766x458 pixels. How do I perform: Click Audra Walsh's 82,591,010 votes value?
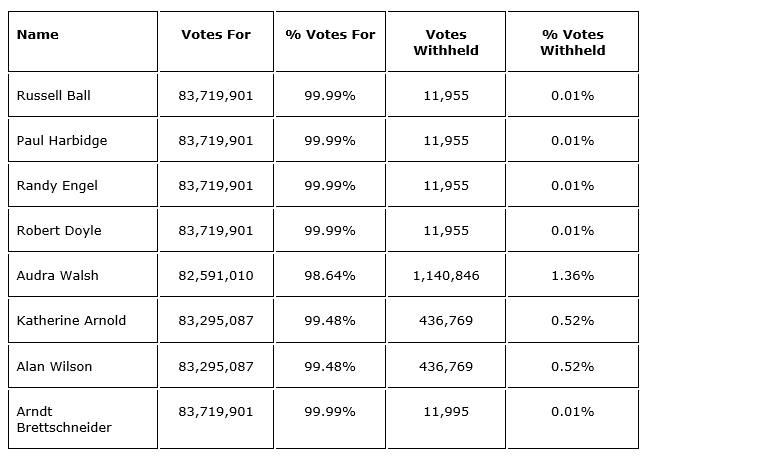pyautogui.click(x=216, y=276)
